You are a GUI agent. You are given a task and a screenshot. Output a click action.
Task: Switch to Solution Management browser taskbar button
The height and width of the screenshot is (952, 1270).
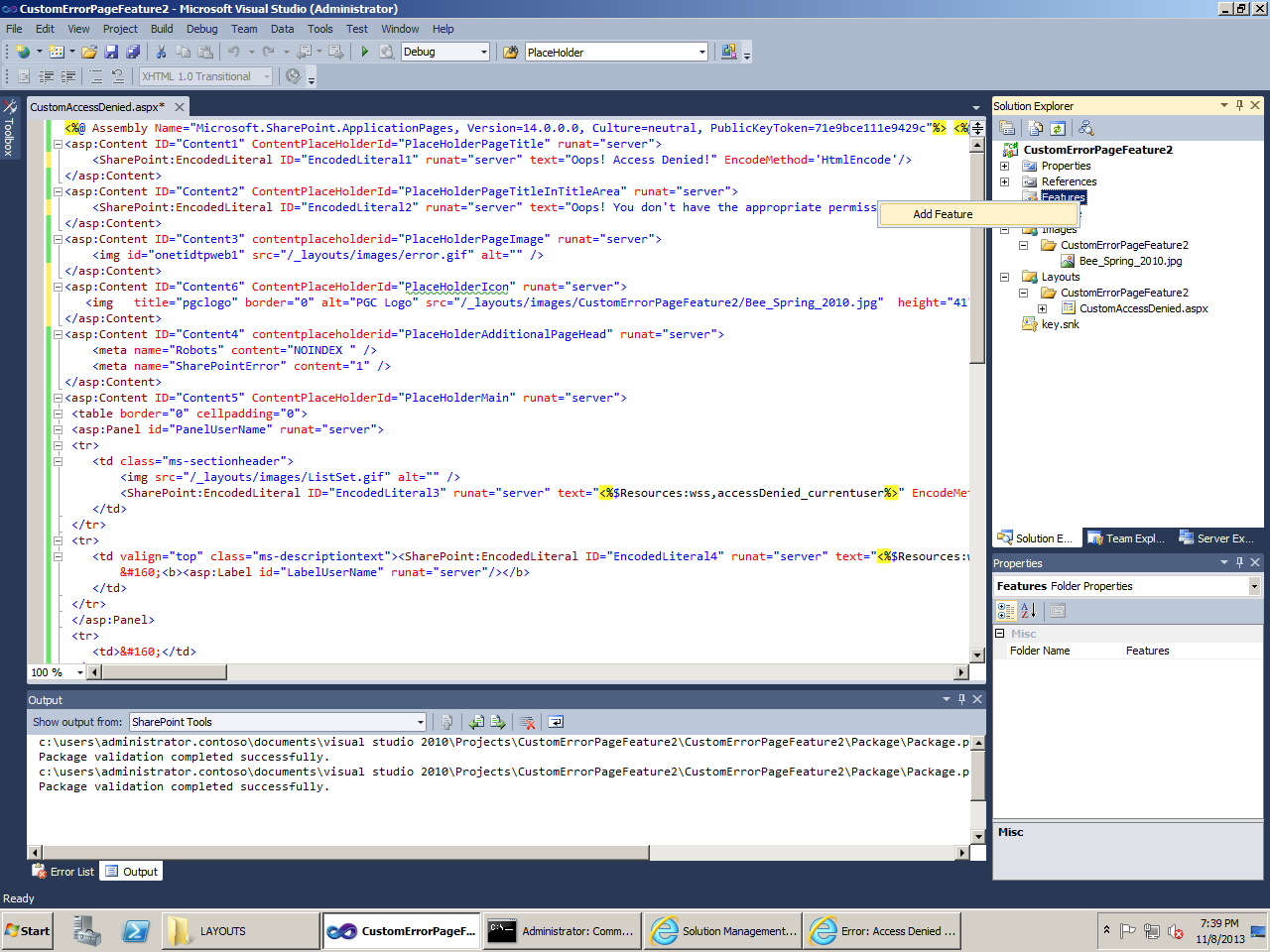722,931
